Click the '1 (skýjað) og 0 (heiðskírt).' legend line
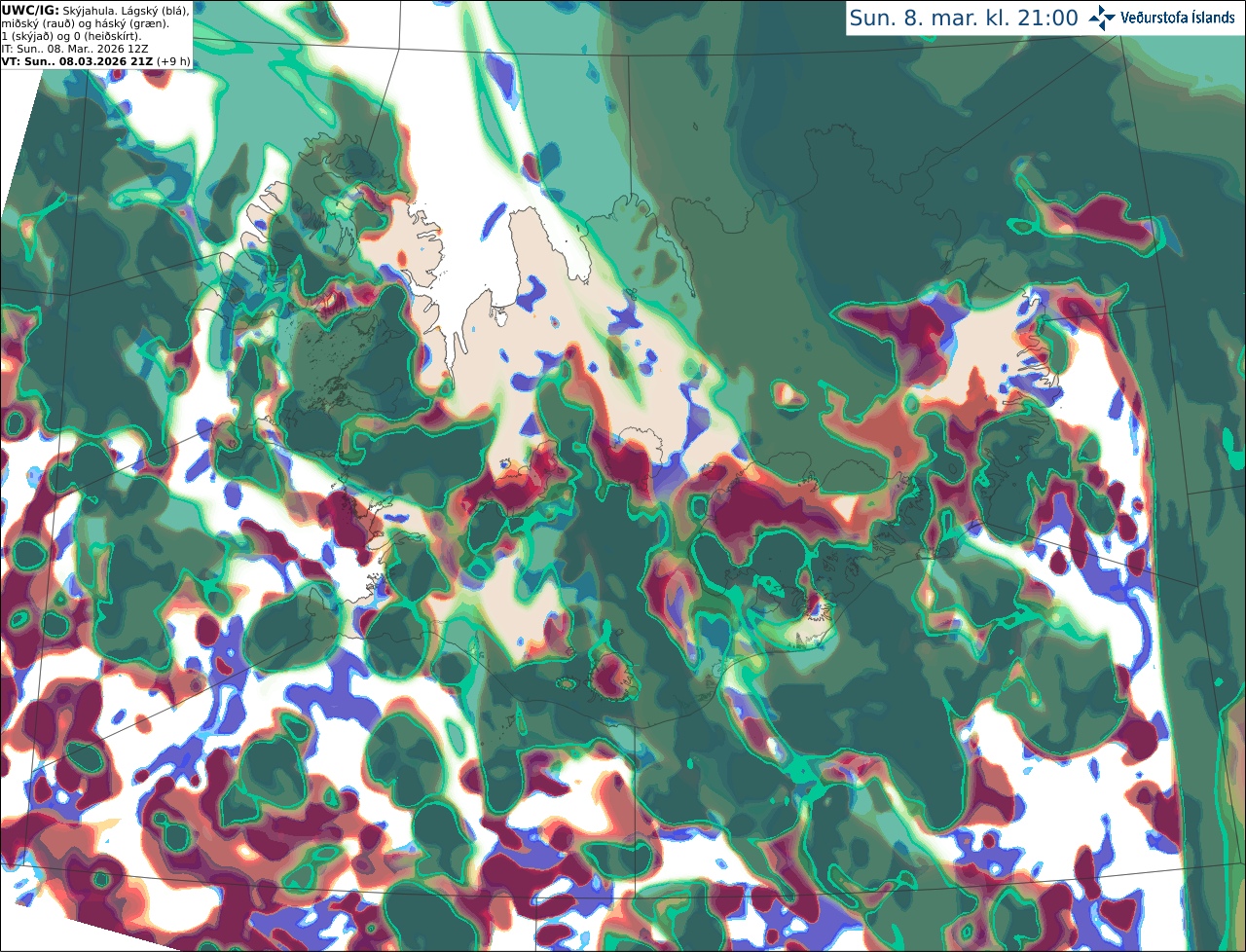1246x952 pixels. (72, 35)
